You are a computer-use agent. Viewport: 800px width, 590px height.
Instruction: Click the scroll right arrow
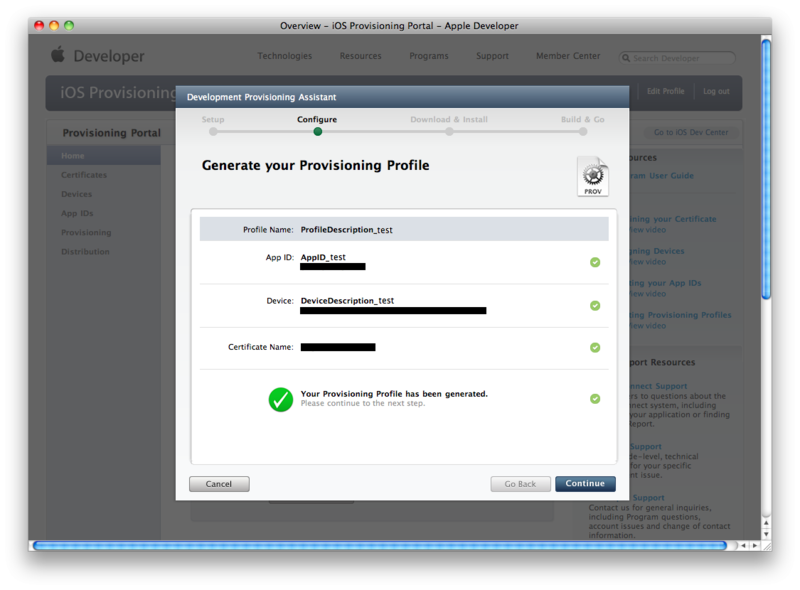pyautogui.click(x=755, y=546)
